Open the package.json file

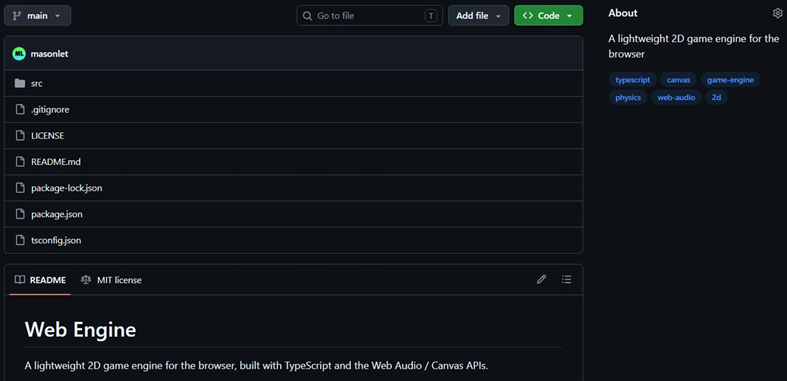(x=57, y=214)
